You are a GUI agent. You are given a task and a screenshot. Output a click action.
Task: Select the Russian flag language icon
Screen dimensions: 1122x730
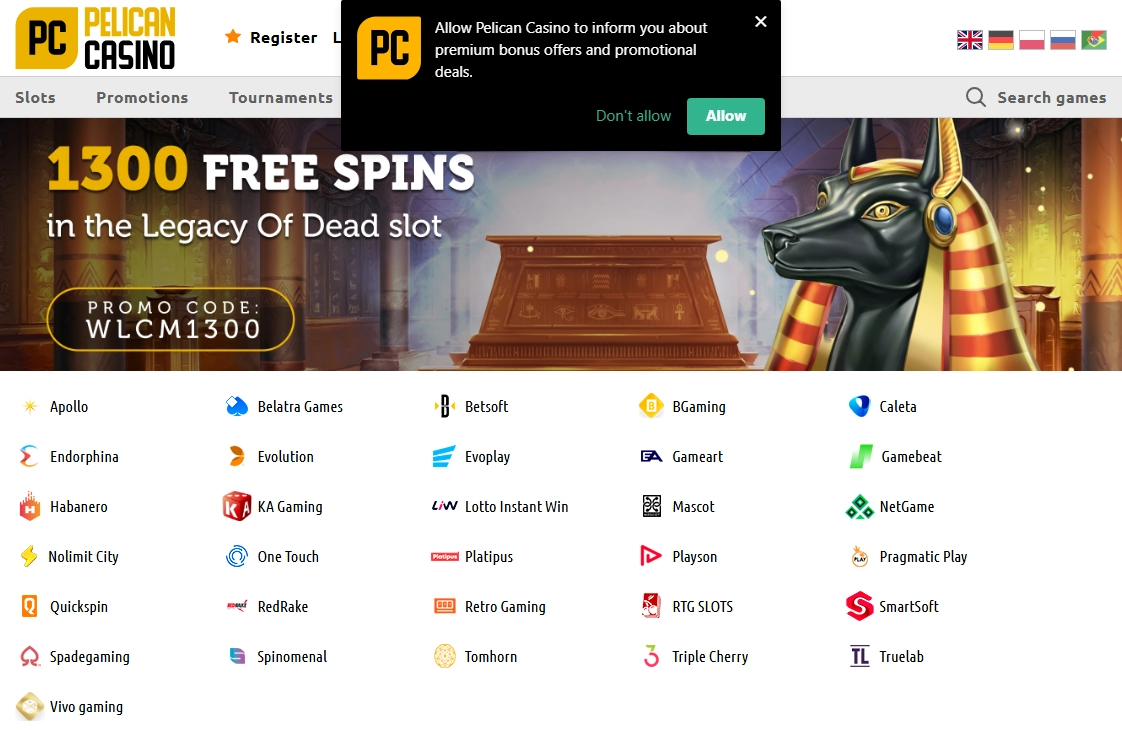pos(1063,40)
